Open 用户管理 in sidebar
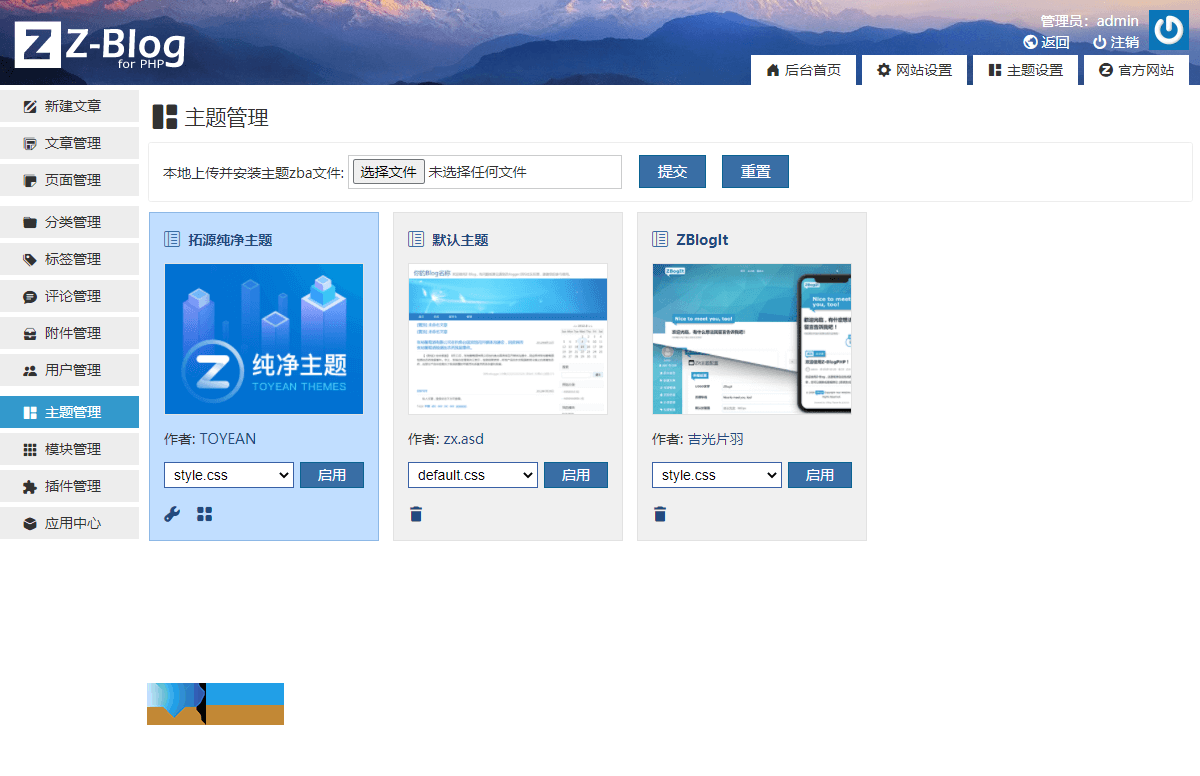 [69, 370]
